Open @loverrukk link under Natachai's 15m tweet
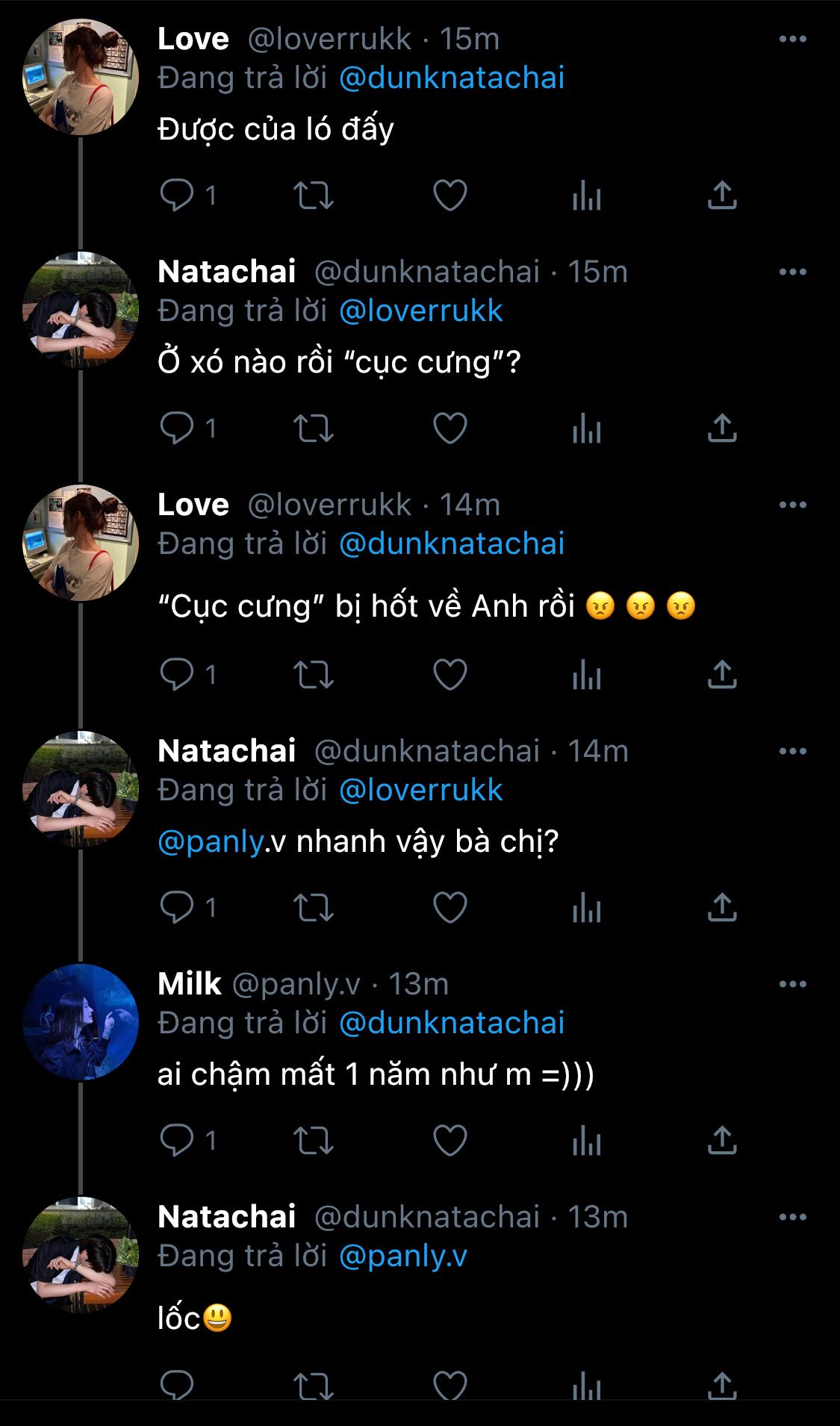 point(421,311)
